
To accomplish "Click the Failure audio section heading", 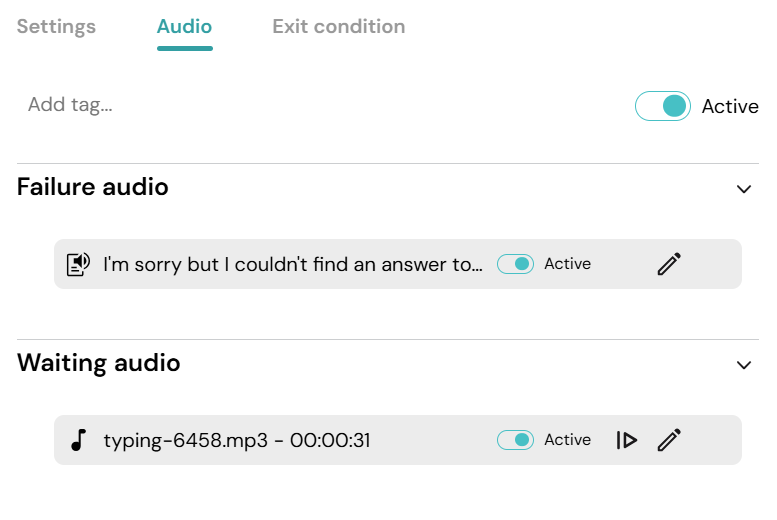I will coord(93,187).
